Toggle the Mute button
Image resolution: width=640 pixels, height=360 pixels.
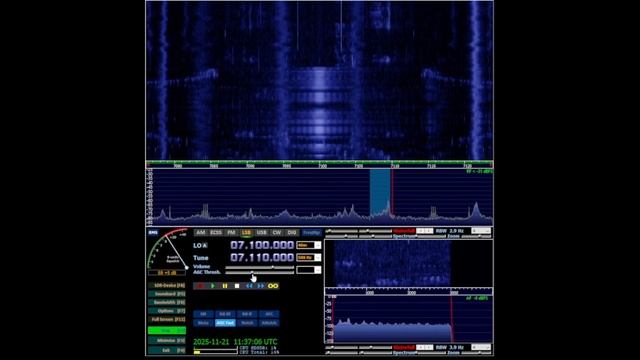[203, 323]
